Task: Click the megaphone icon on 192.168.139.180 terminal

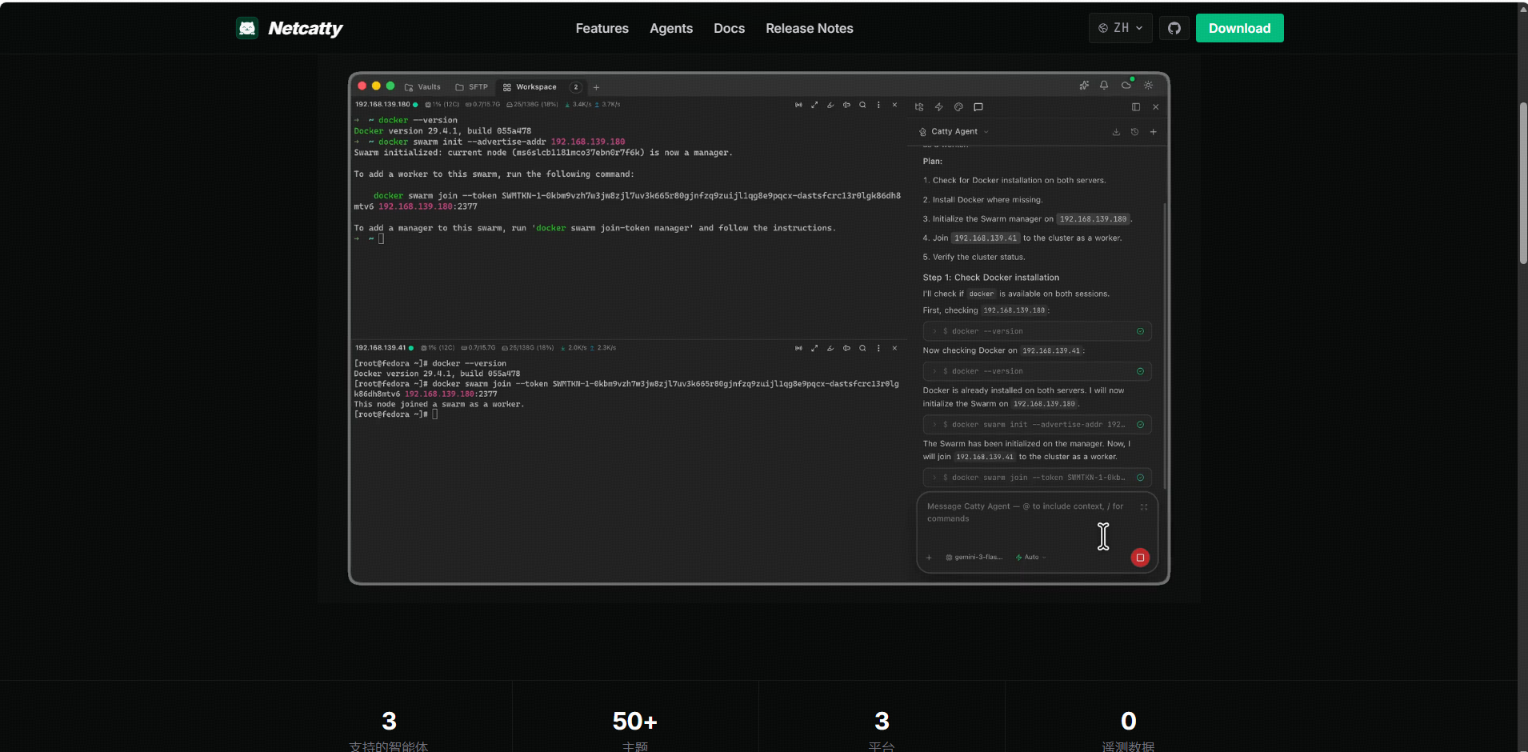Action: 846,105
